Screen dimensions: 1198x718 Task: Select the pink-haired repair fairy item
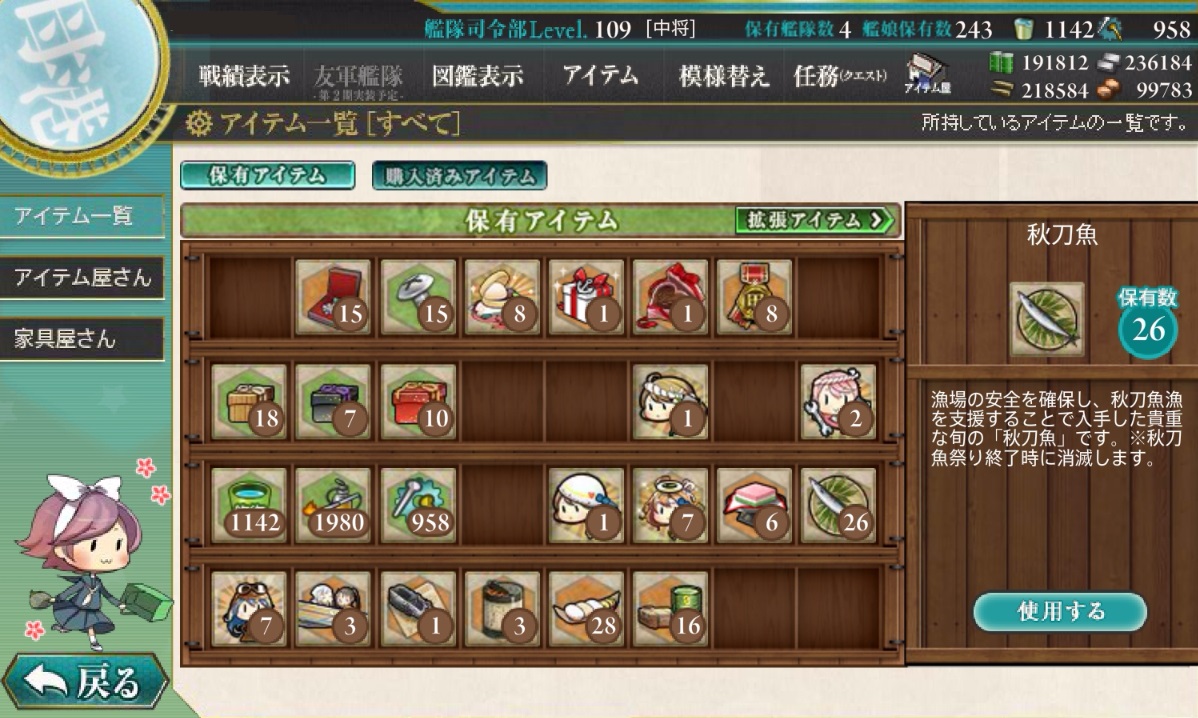(x=838, y=401)
